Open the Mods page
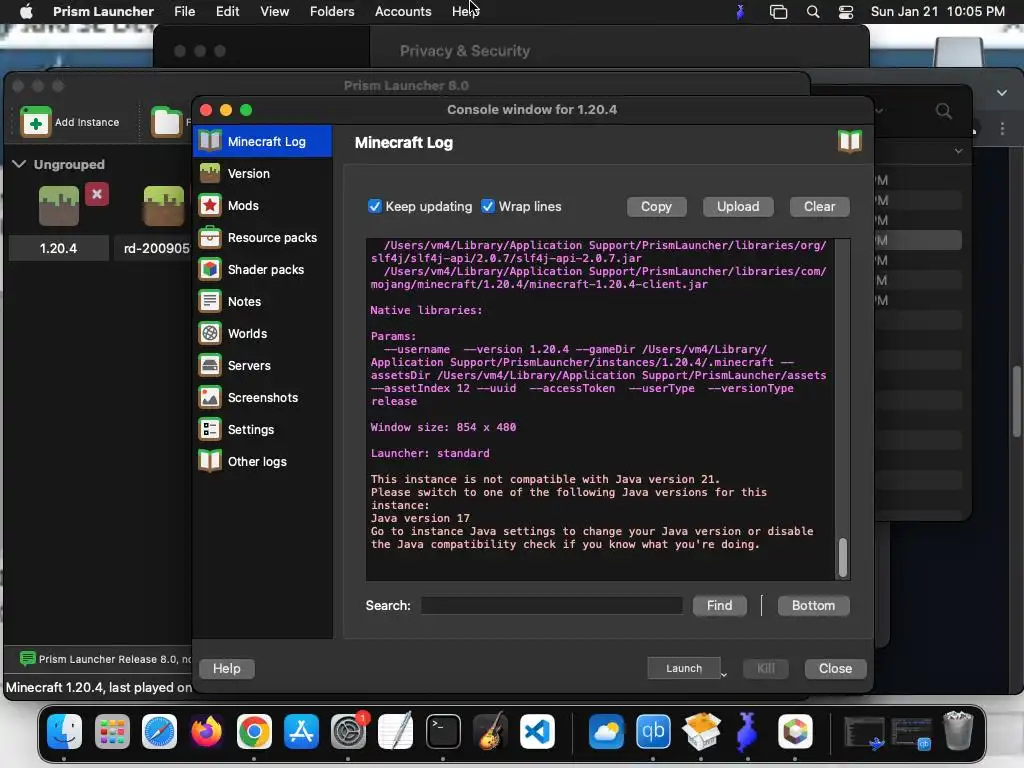Viewport: 1024px width, 768px height. click(263, 205)
